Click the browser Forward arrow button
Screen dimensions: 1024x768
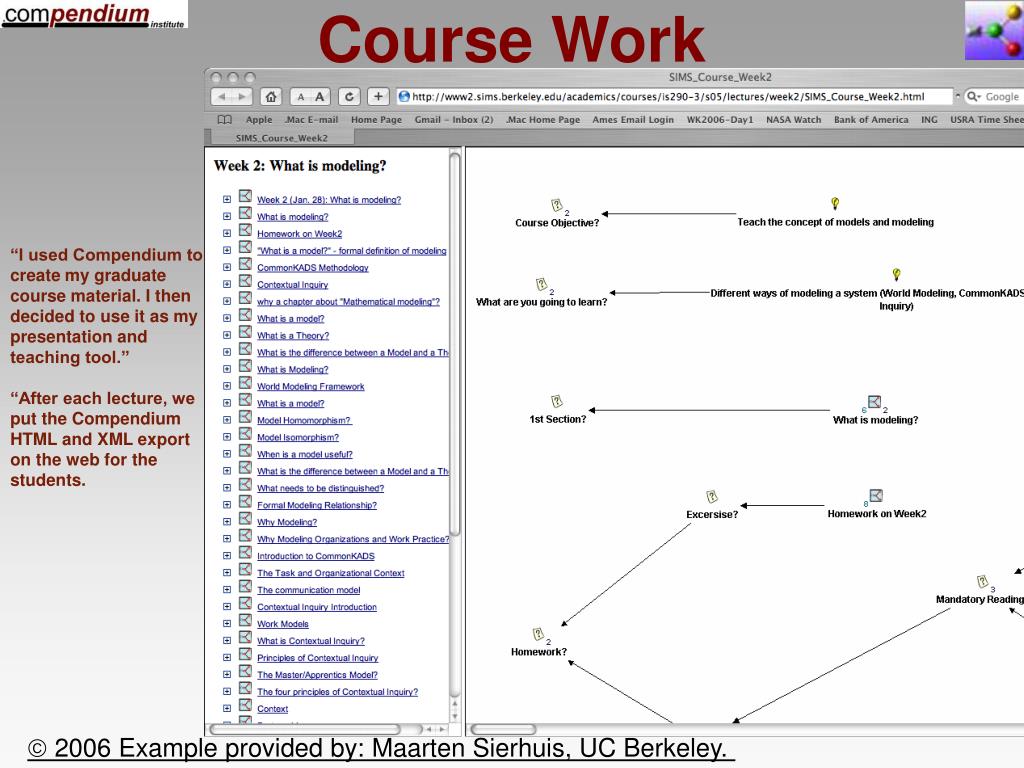point(242,97)
